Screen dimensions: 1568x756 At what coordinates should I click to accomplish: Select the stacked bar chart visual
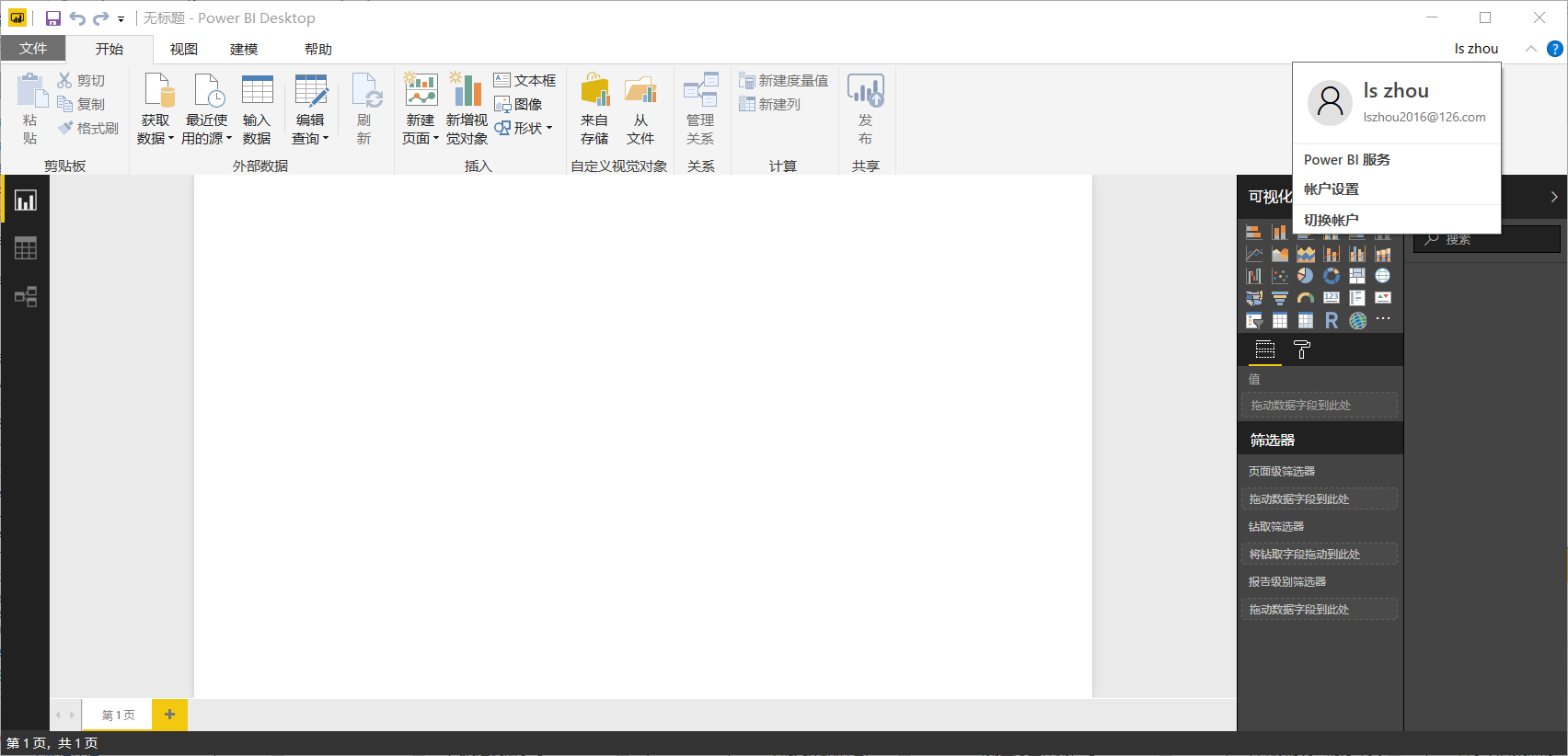pos(1254,232)
